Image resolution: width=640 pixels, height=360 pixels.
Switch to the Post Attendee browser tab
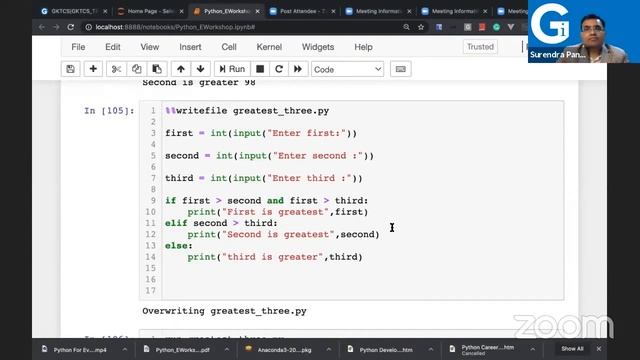[x=302, y=11]
